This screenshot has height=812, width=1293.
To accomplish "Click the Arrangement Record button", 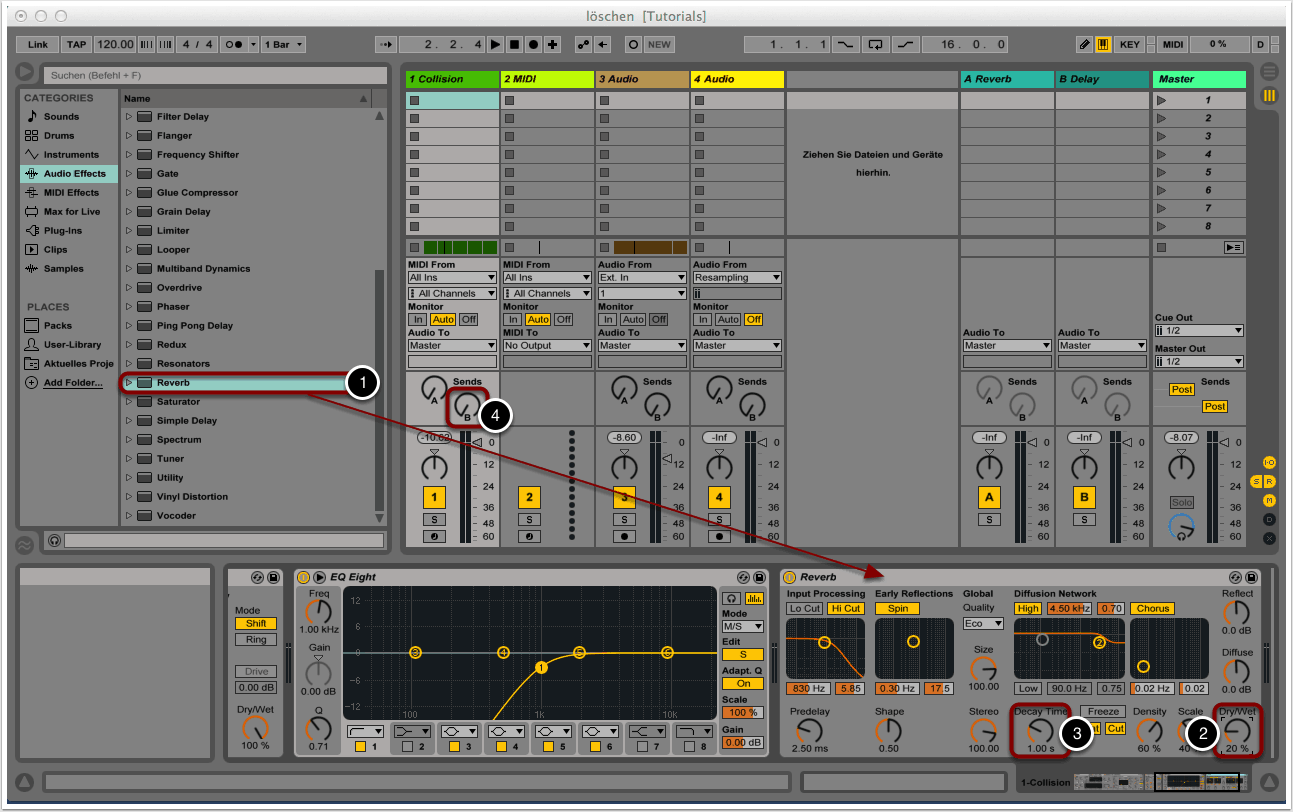I will click(x=532, y=45).
